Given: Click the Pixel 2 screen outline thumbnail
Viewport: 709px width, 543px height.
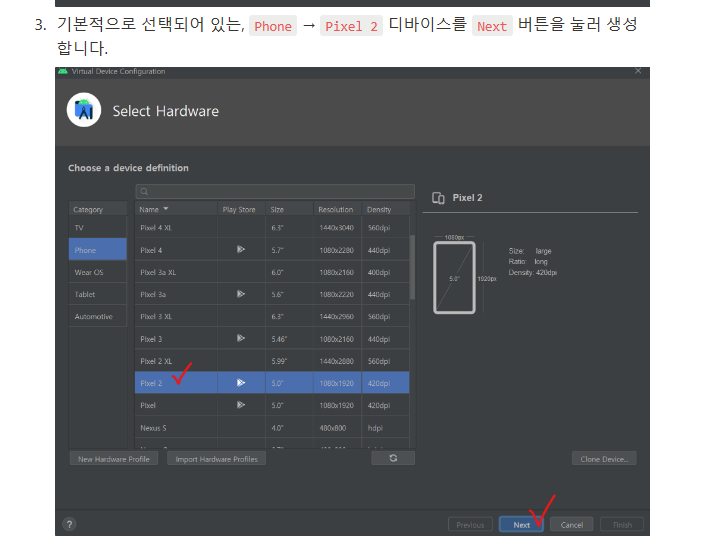Looking at the screenshot, I should coord(454,278).
